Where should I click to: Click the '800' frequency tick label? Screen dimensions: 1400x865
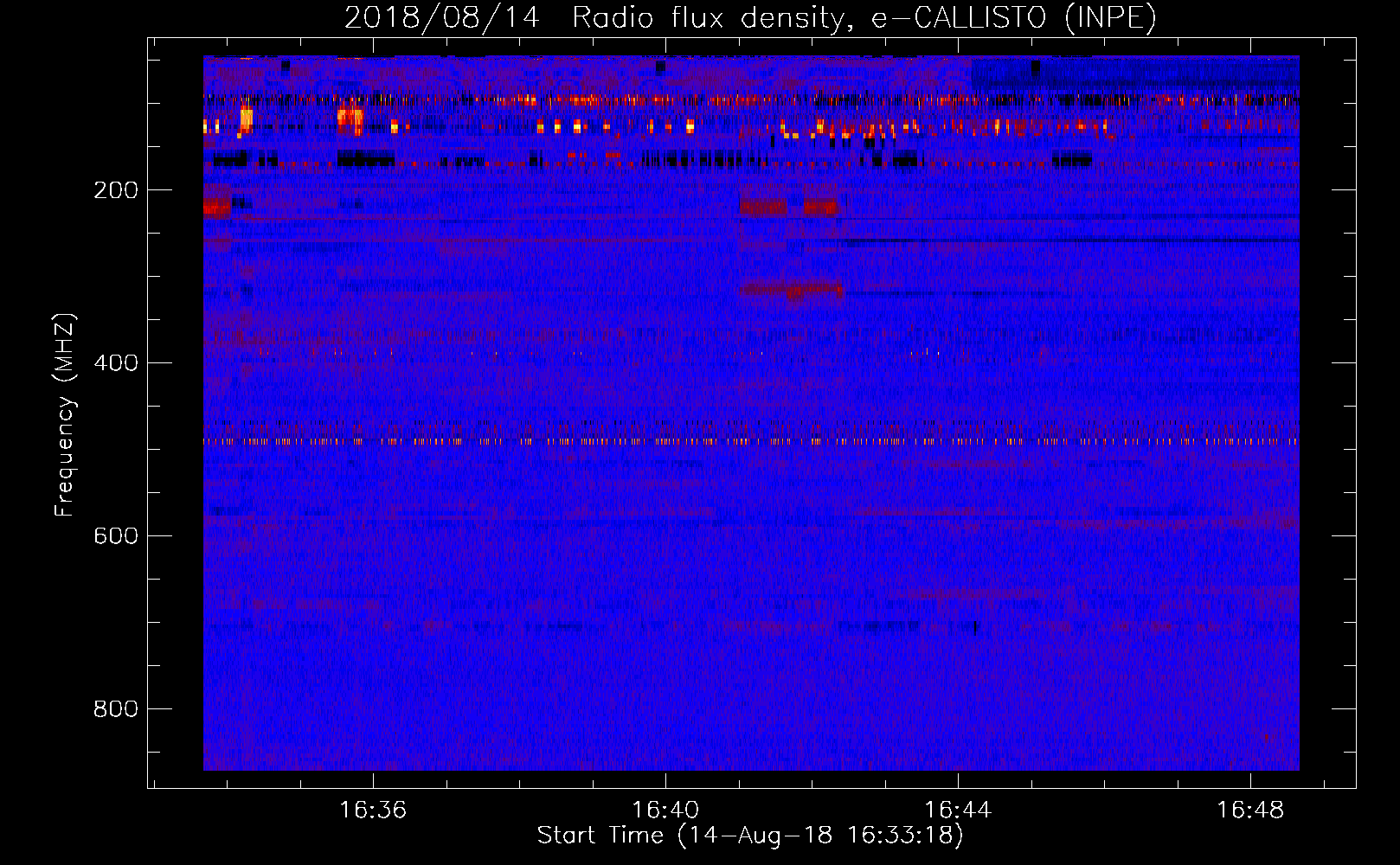click(x=116, y=709)
